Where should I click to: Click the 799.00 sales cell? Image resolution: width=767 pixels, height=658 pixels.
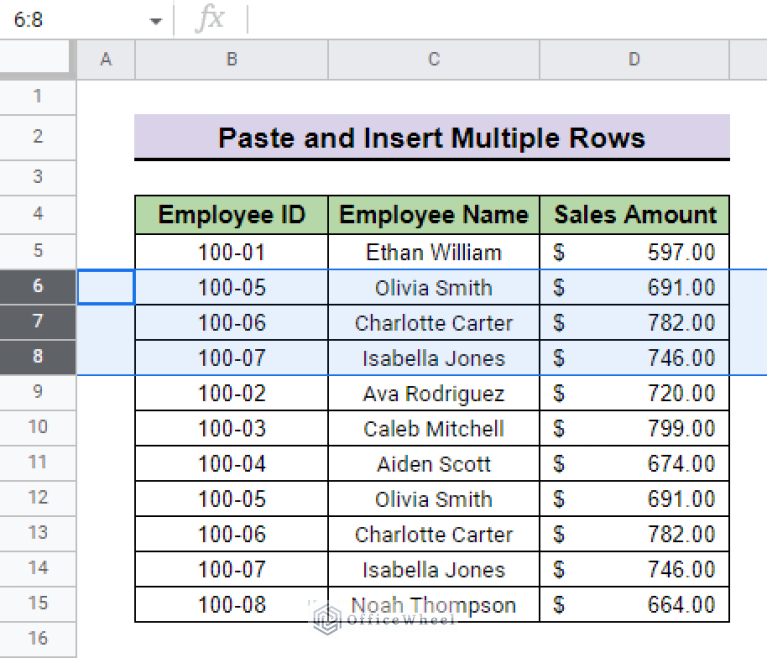click(x=634, y=428)
